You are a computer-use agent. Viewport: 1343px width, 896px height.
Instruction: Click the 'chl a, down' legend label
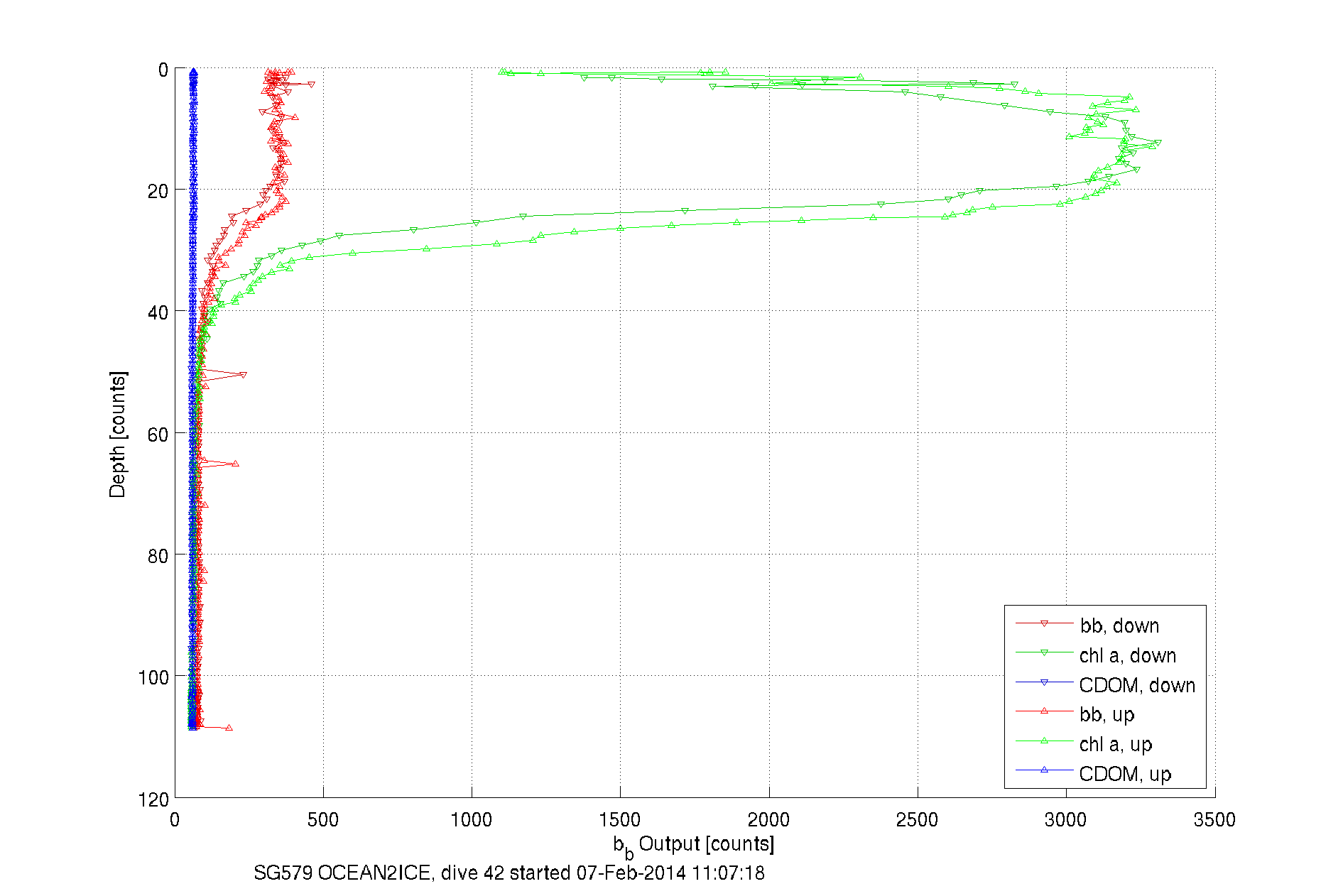[1128, 655]
